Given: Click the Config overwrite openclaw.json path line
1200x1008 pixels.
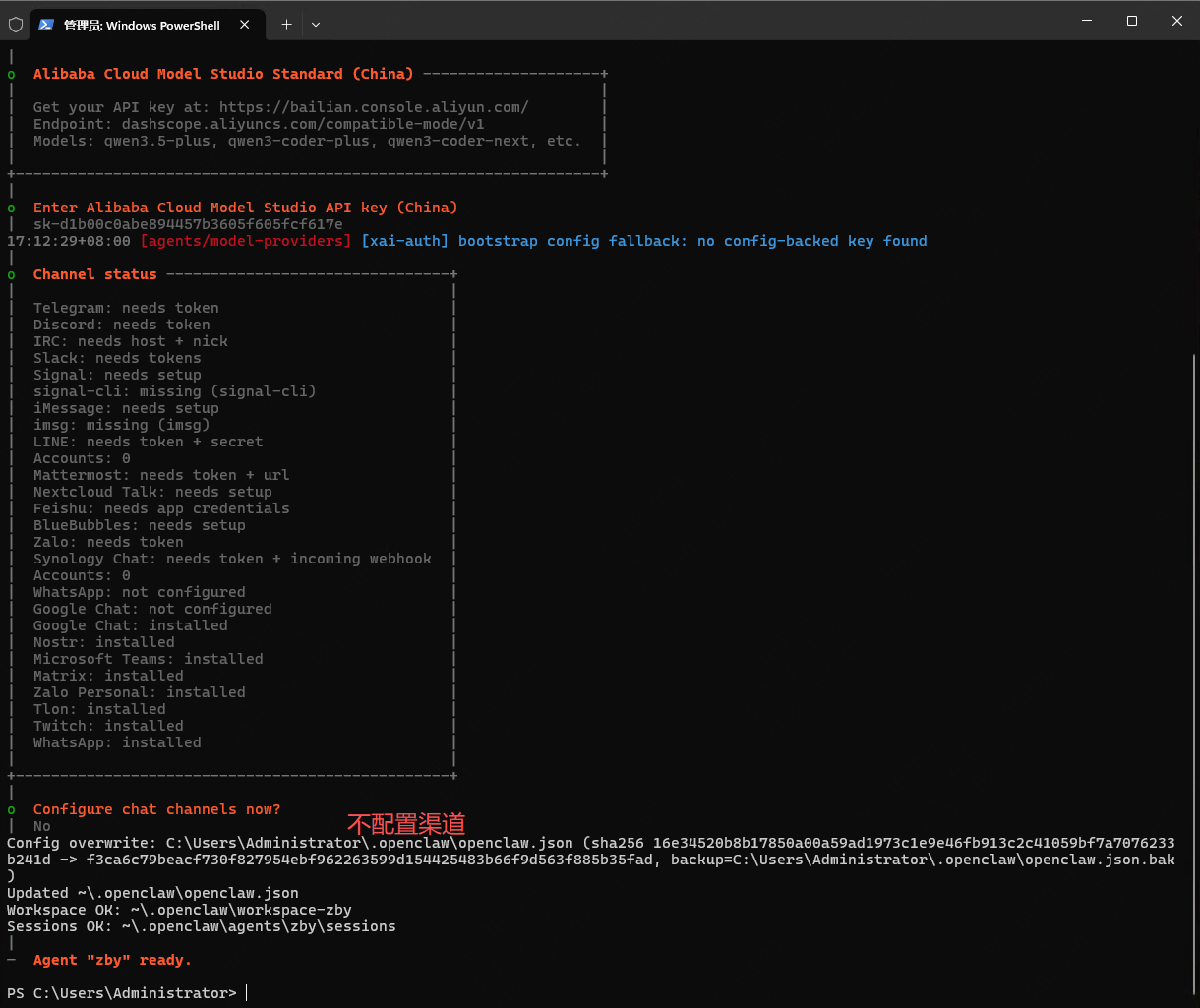Looking at the screenshot, I should coord(591,859).
